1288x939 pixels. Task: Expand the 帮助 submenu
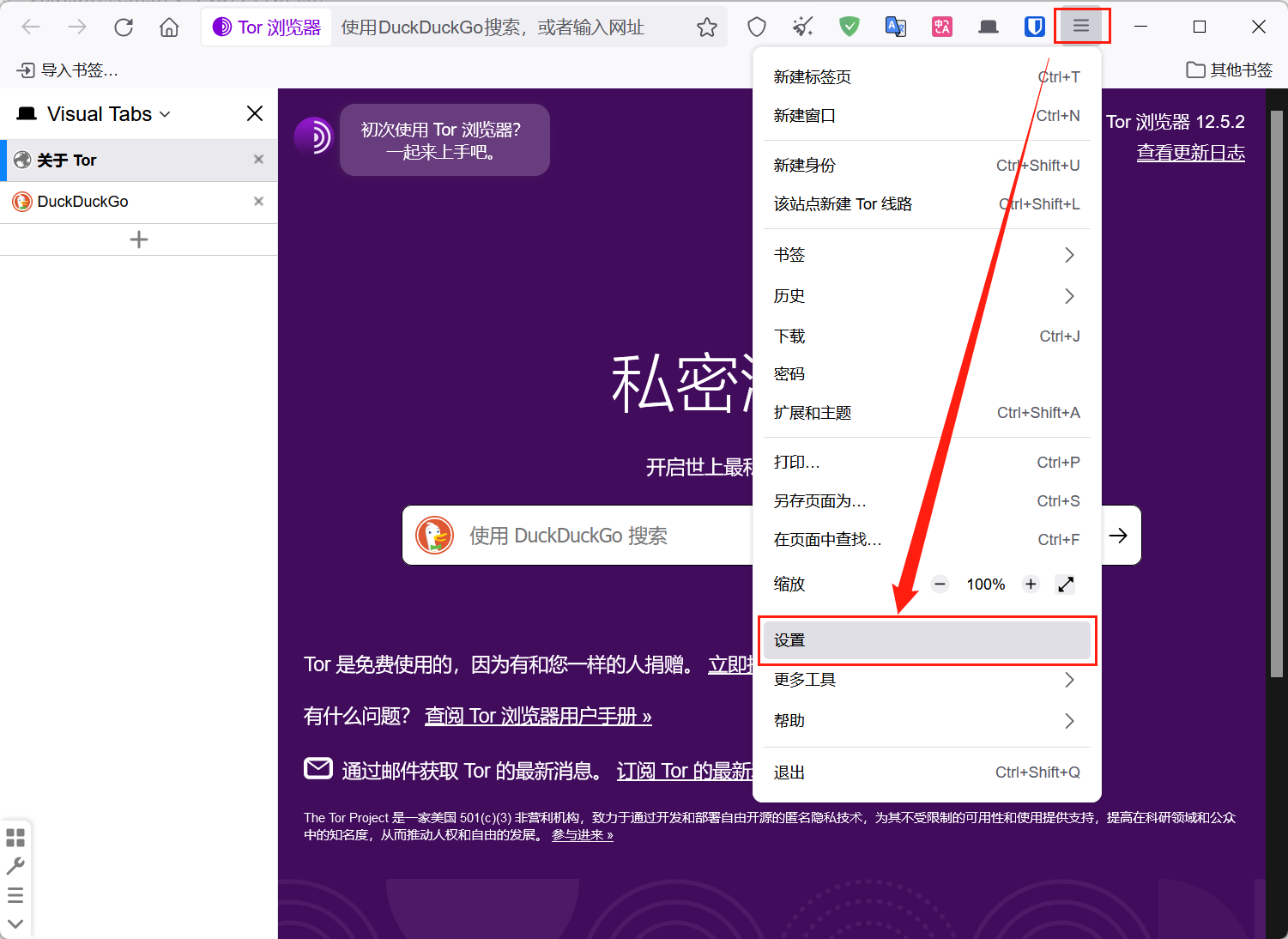click(927, 721)
